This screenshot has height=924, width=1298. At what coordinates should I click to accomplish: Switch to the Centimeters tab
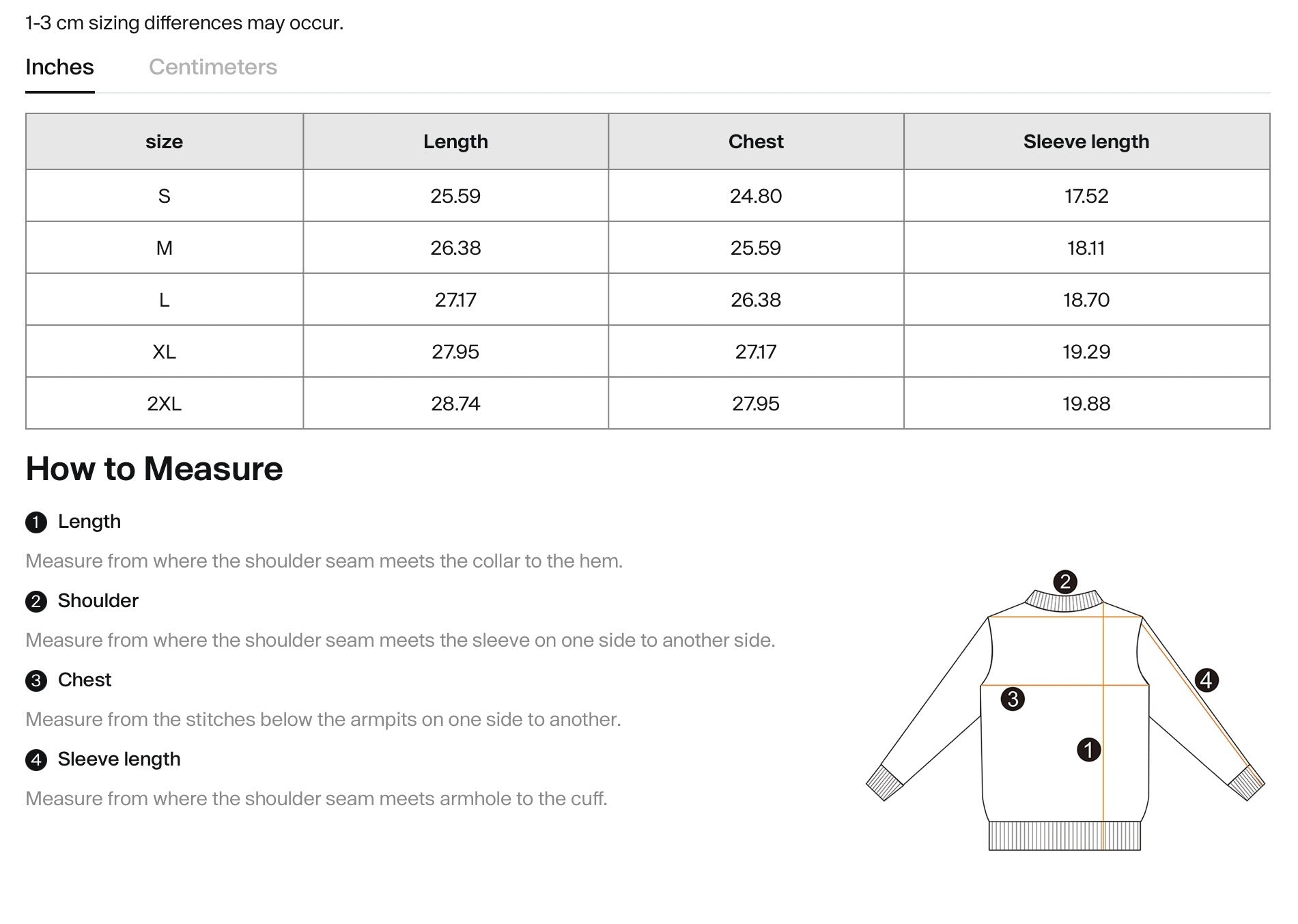coord(214,67)
